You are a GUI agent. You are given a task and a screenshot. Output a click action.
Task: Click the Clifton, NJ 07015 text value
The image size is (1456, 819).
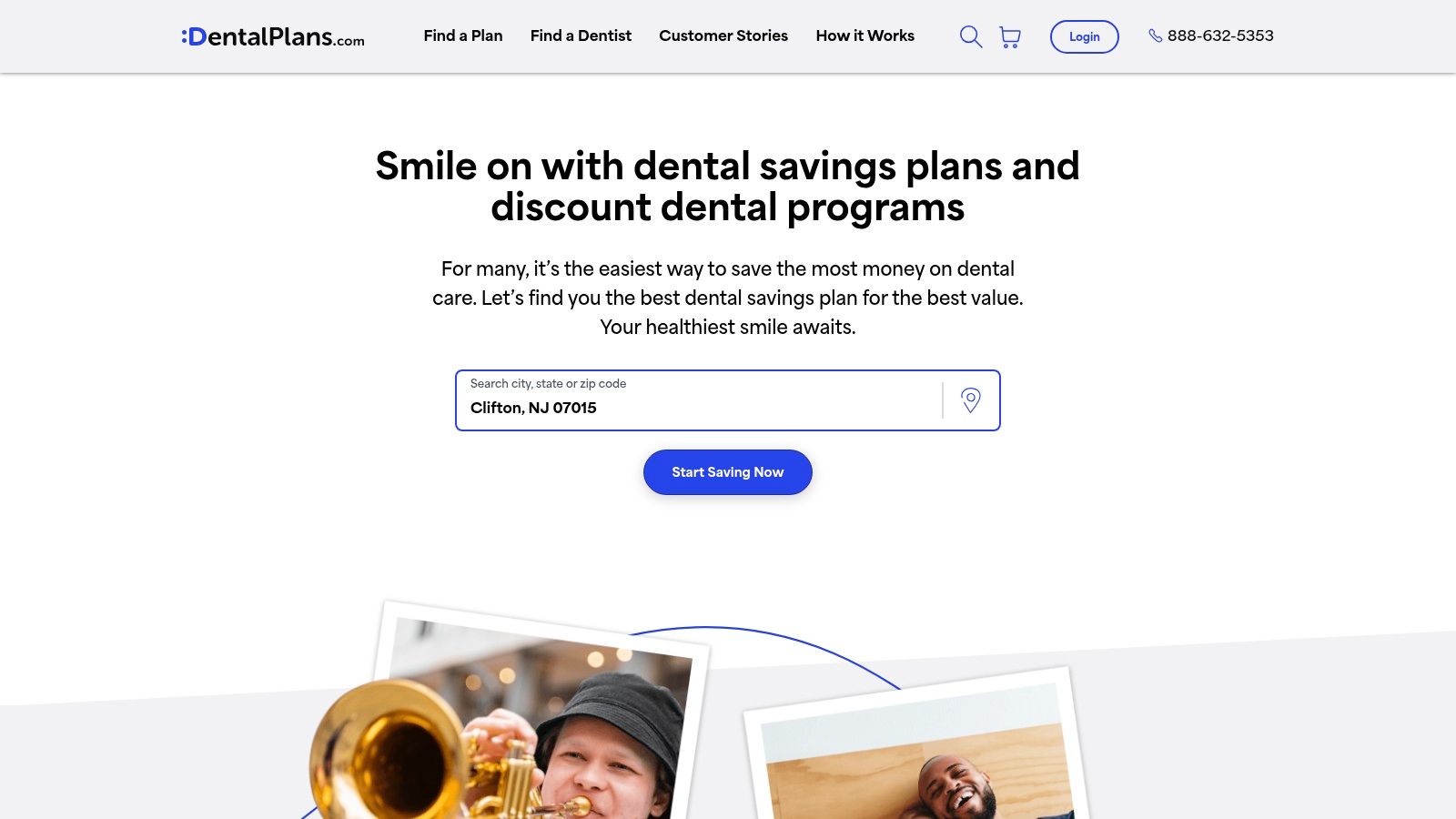click(x=533, y=408)
